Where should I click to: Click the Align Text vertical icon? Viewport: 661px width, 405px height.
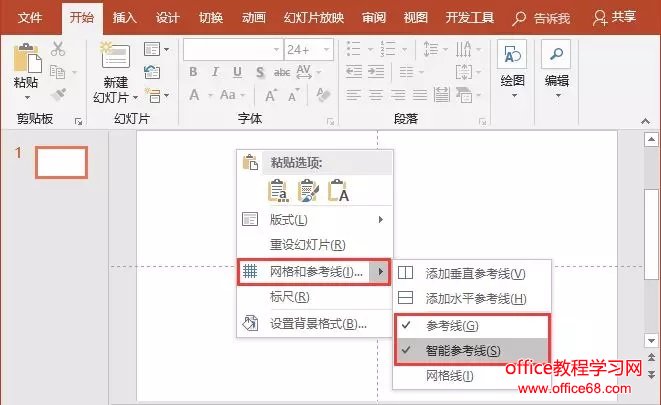[464, 72]
